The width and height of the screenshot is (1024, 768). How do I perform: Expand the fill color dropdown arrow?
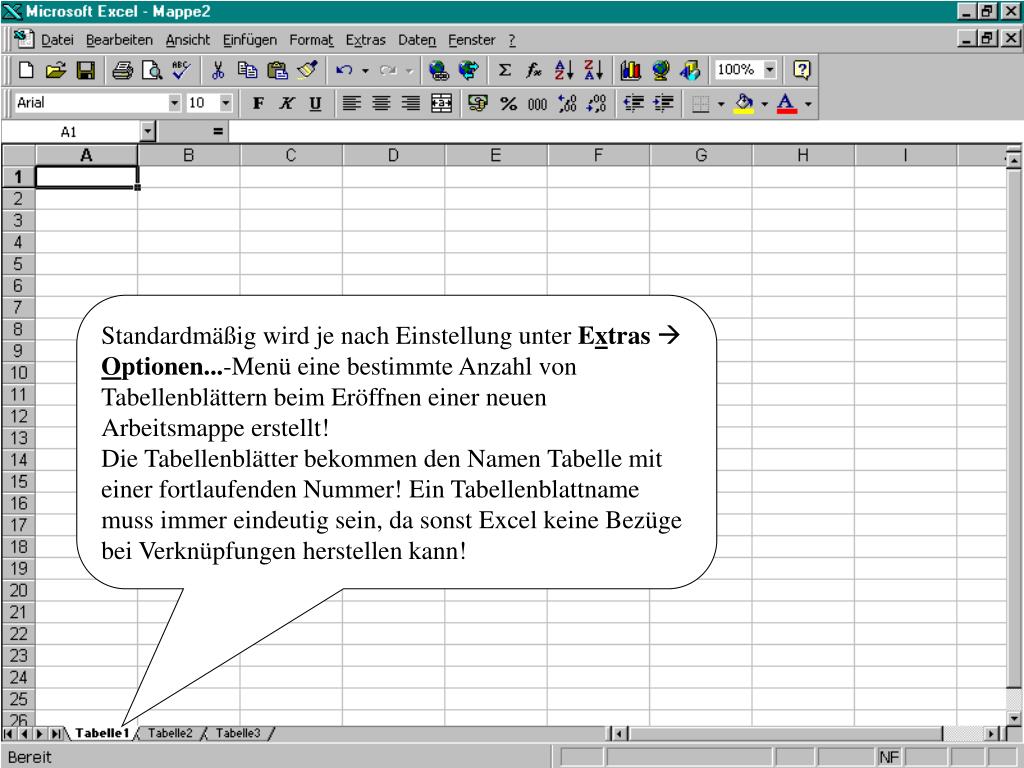[x=764, y=104]
